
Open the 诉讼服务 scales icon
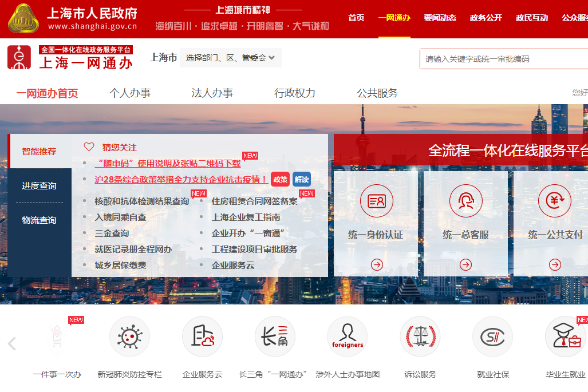[420, 336]
